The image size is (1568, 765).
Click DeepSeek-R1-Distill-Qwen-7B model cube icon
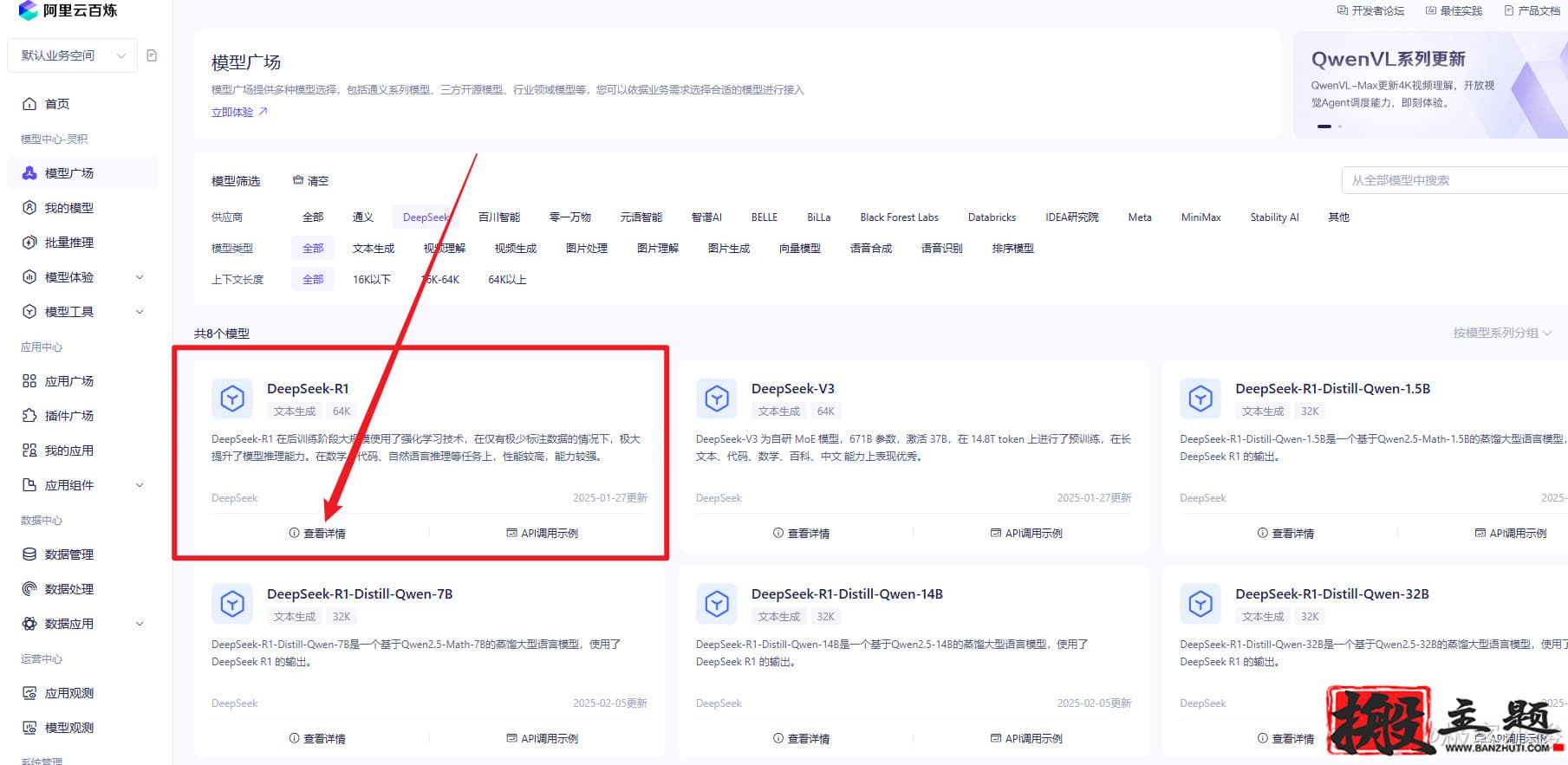(x=232, y=604)
